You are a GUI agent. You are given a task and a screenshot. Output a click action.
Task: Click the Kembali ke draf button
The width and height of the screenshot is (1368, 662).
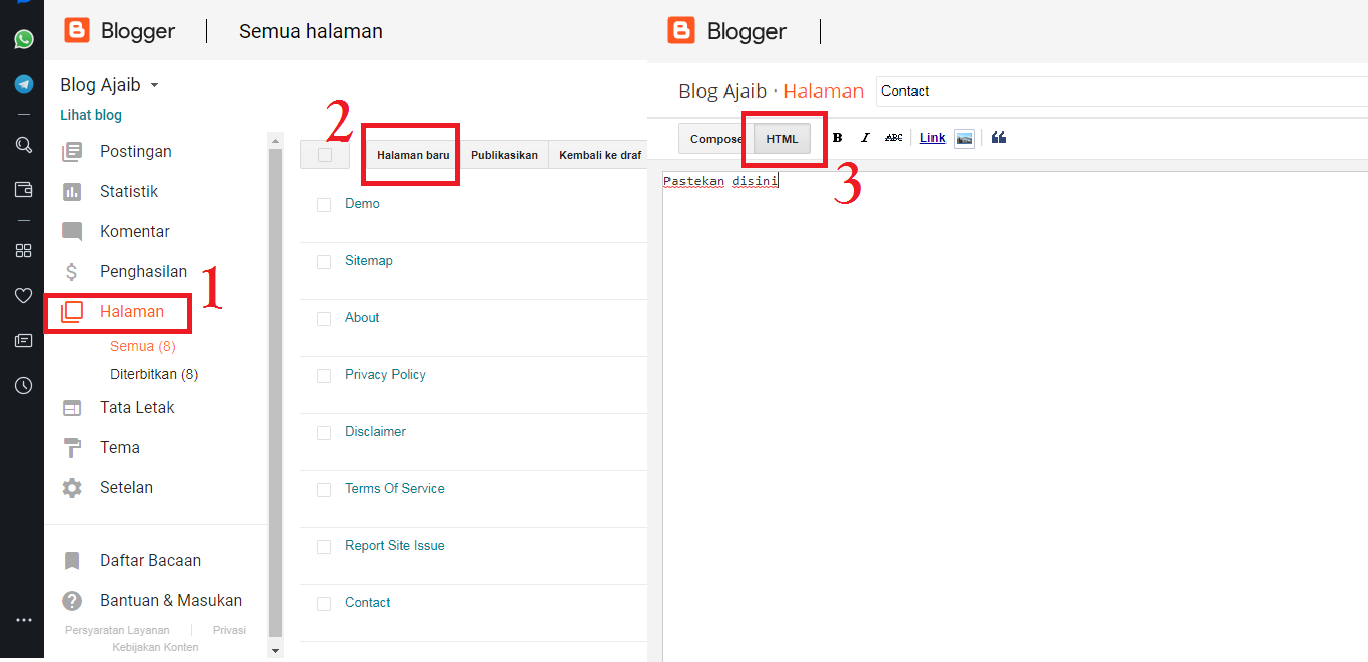(x=600, y=155)
